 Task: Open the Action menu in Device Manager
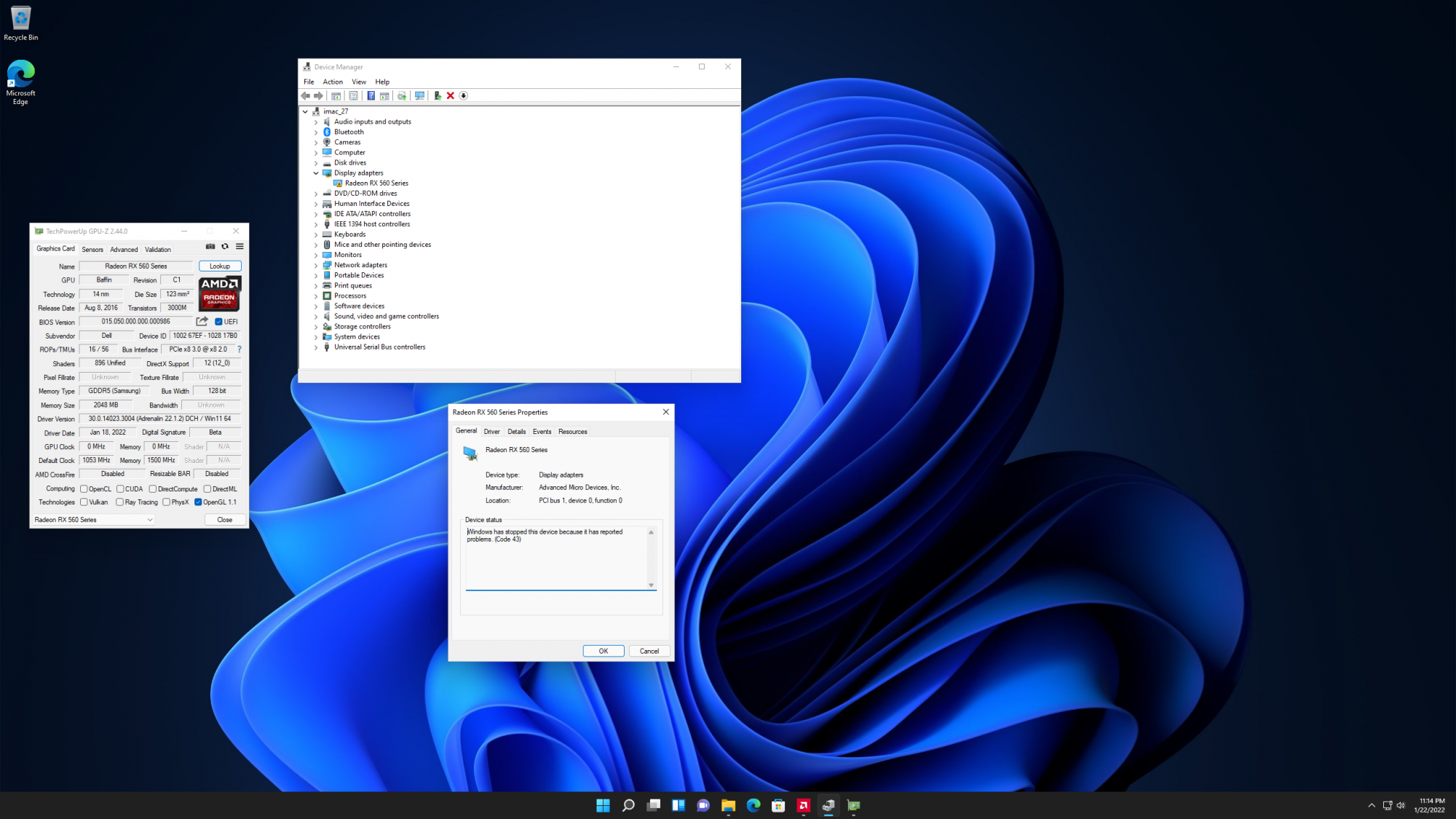click(x=333, y=82)
